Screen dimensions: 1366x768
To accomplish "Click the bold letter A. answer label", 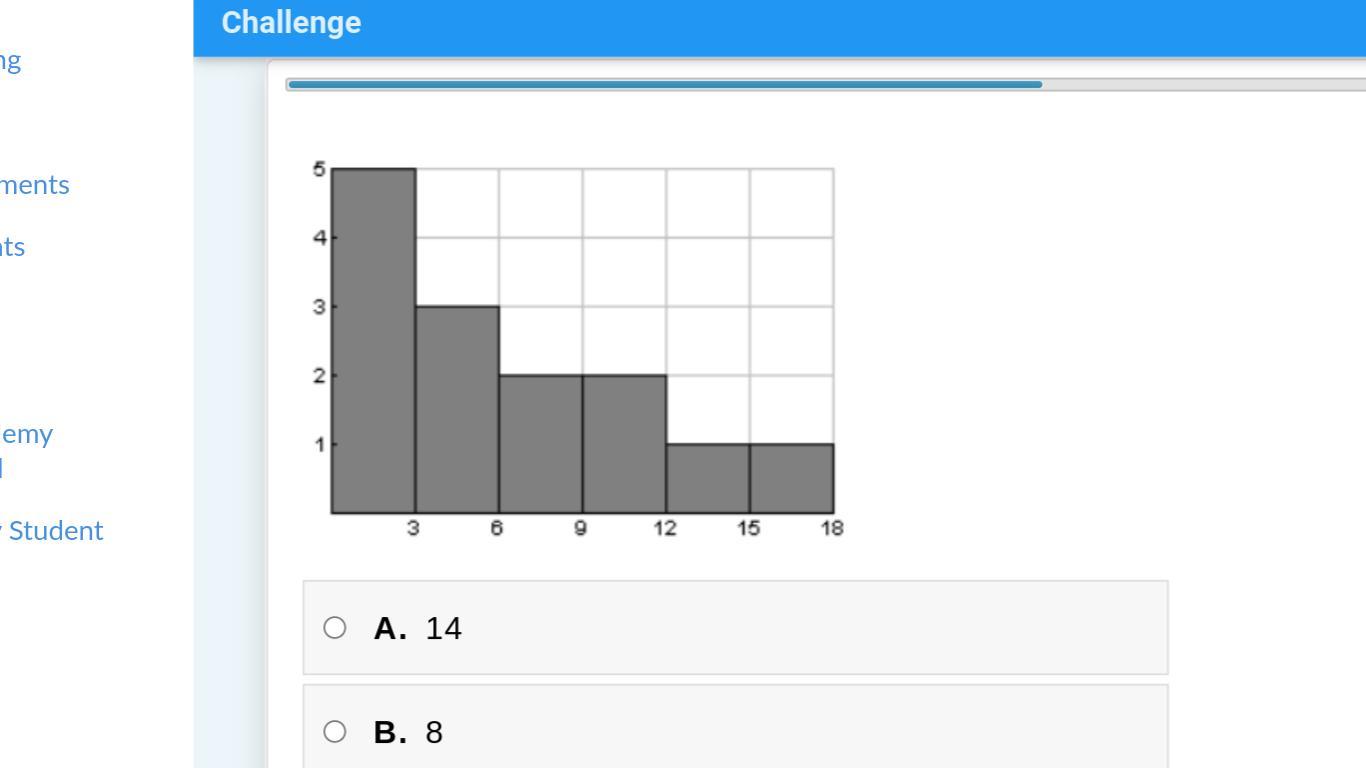I will coord(390,628).
